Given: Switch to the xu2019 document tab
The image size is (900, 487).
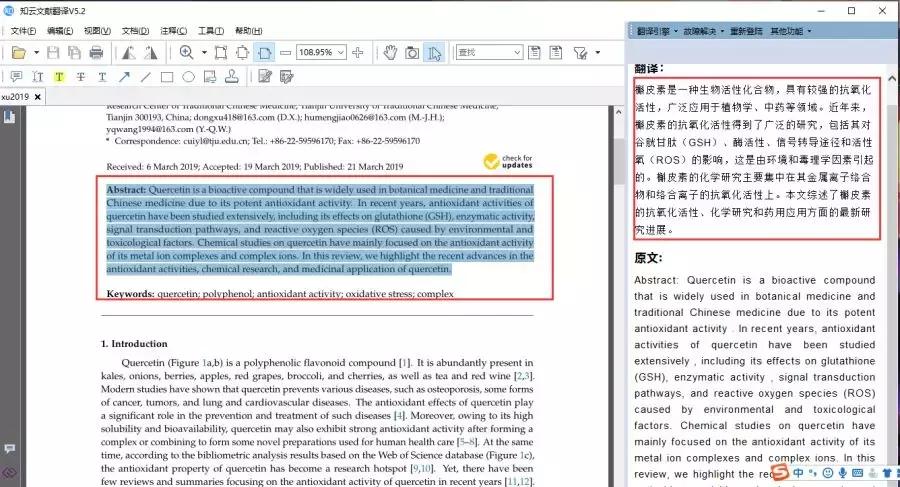Looking at the screenshot, I should (15, 96).
